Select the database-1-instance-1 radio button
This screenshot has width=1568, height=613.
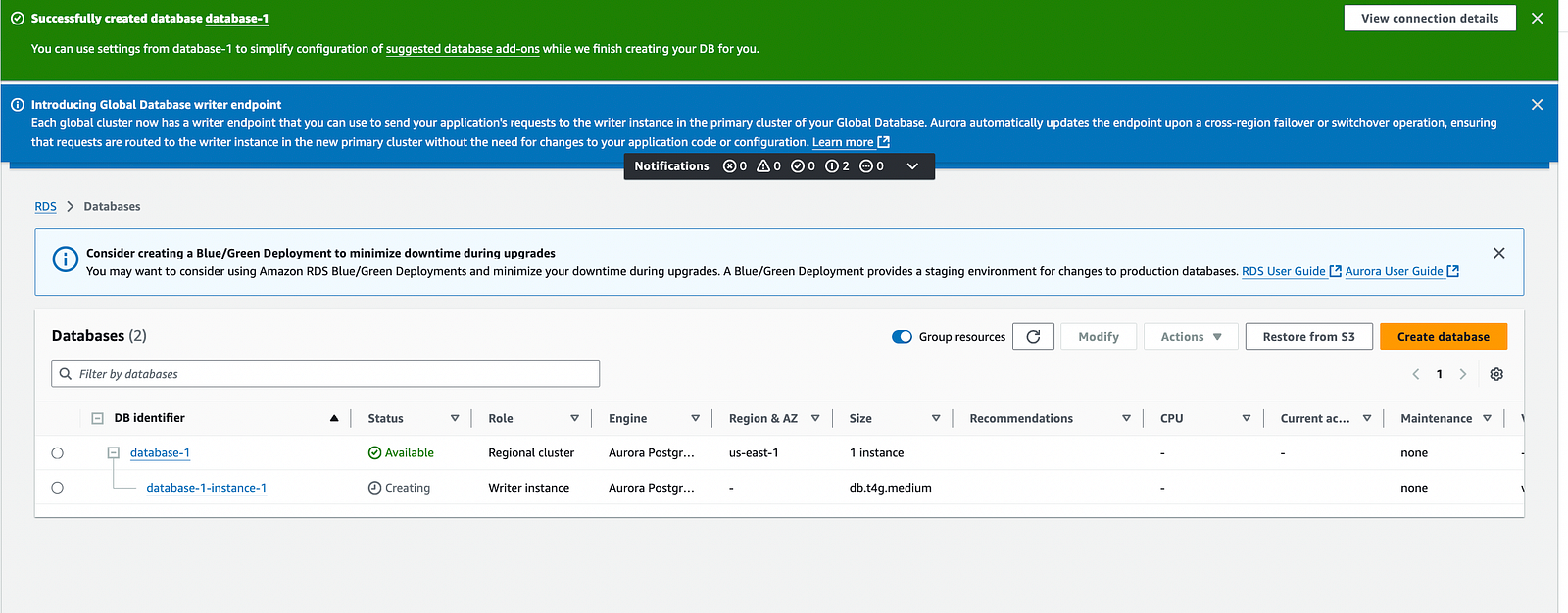pyautogui.click(x=57, y=488)
